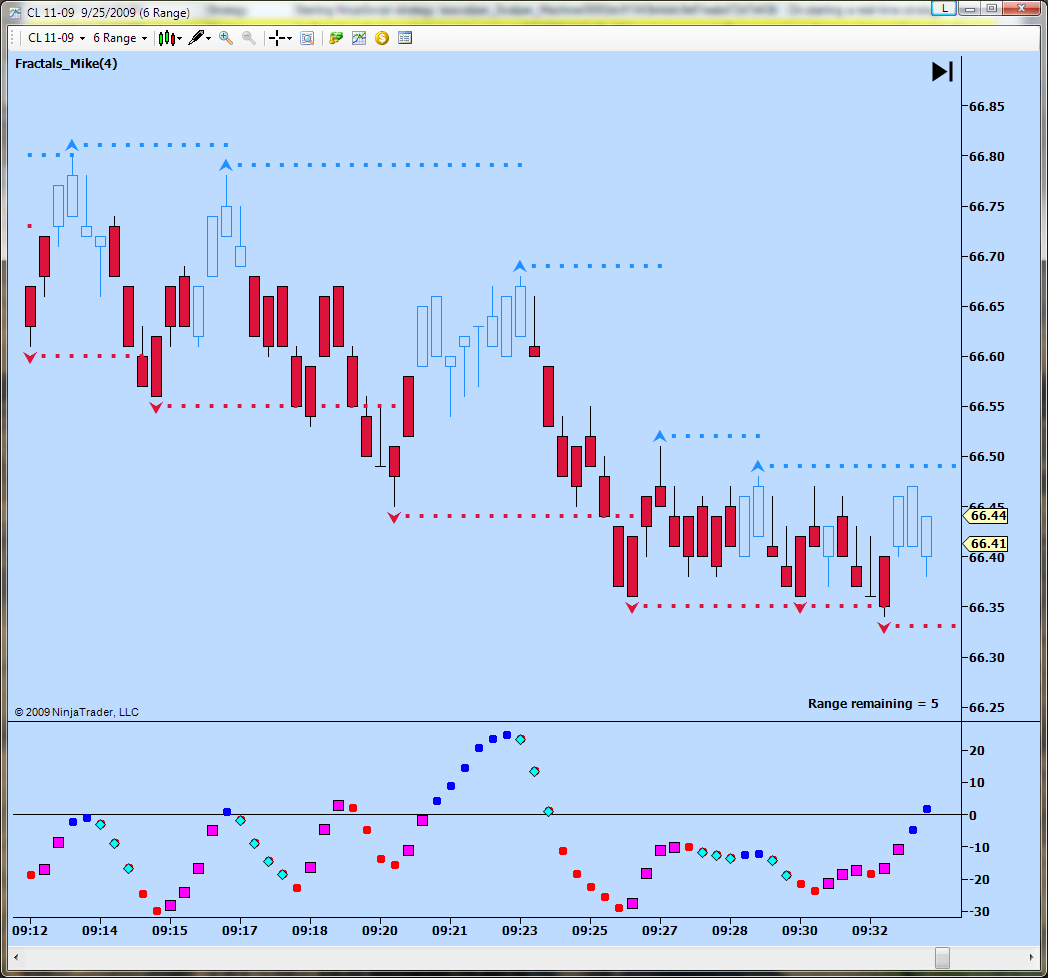This screenshot has width=1048, height=978.
Task: Click the green zoom in magnifier
Action: point(226,38)
